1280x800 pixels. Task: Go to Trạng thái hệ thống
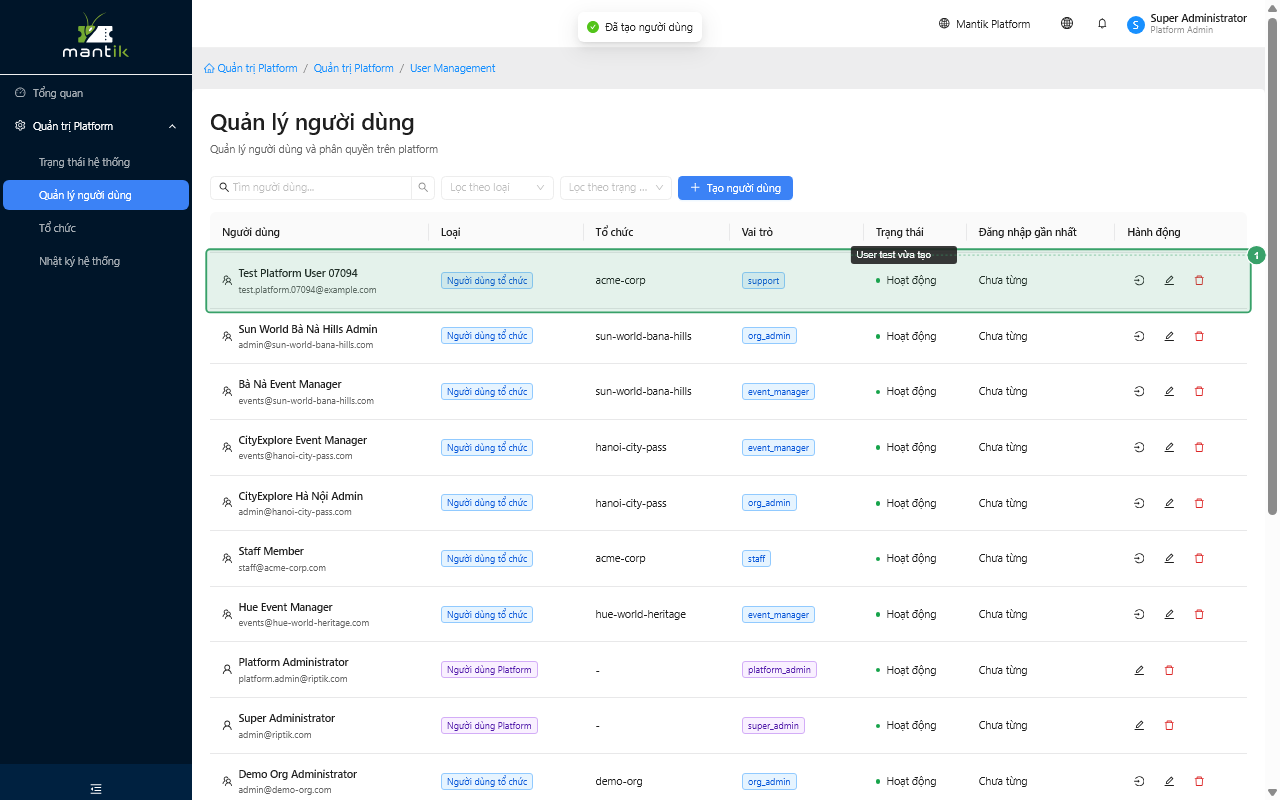pyautogui.click(x=96, y=162)
